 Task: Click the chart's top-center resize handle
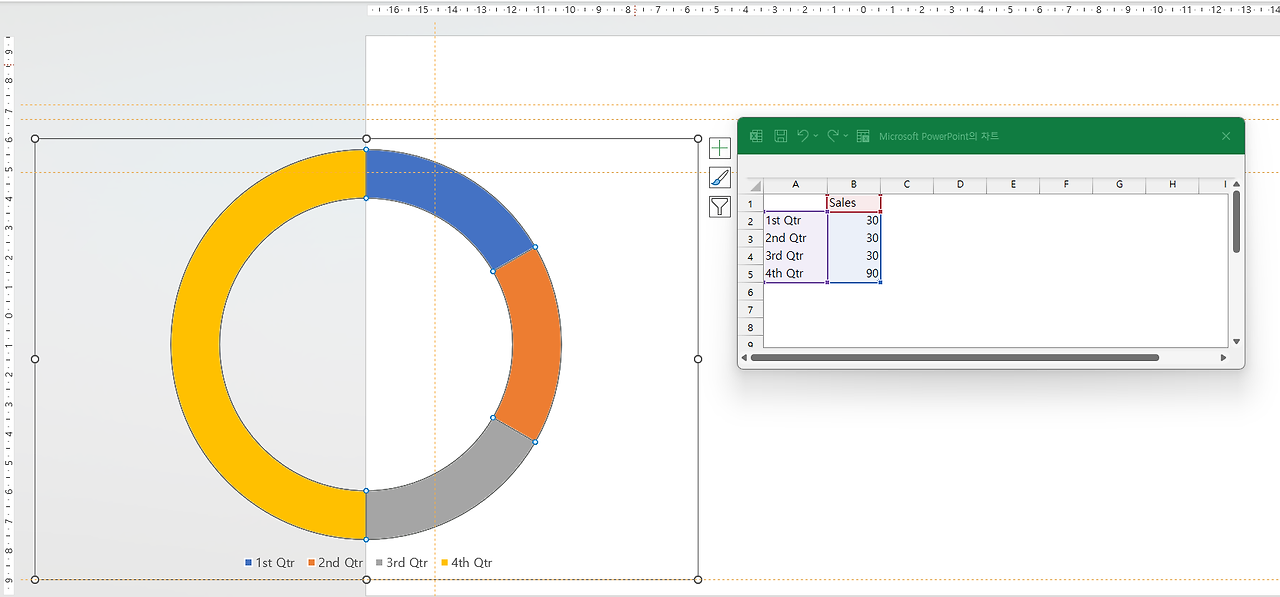pyautogui.click(x=366, y=139)
